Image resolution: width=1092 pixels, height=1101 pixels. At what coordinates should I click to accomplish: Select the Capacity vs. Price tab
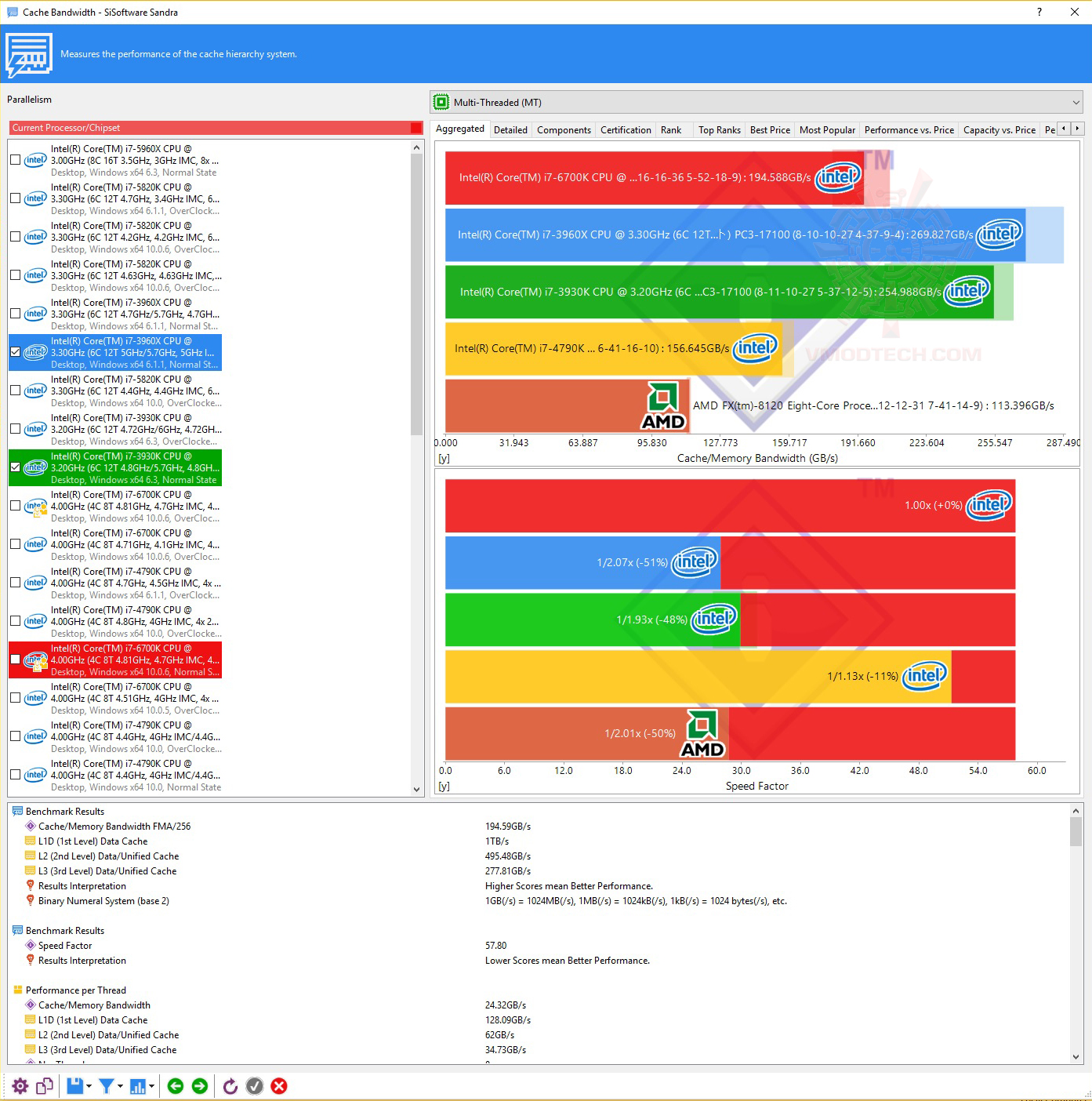pyautogui.click(x=999, y=130)
